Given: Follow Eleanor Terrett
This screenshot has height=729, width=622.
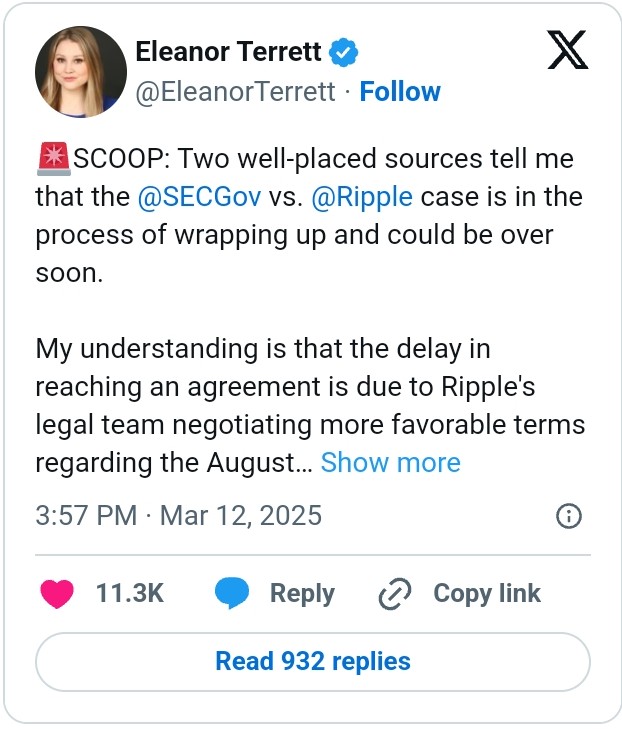Looking at the screenshot, I should pyautogui.click(x=400, y=92).
